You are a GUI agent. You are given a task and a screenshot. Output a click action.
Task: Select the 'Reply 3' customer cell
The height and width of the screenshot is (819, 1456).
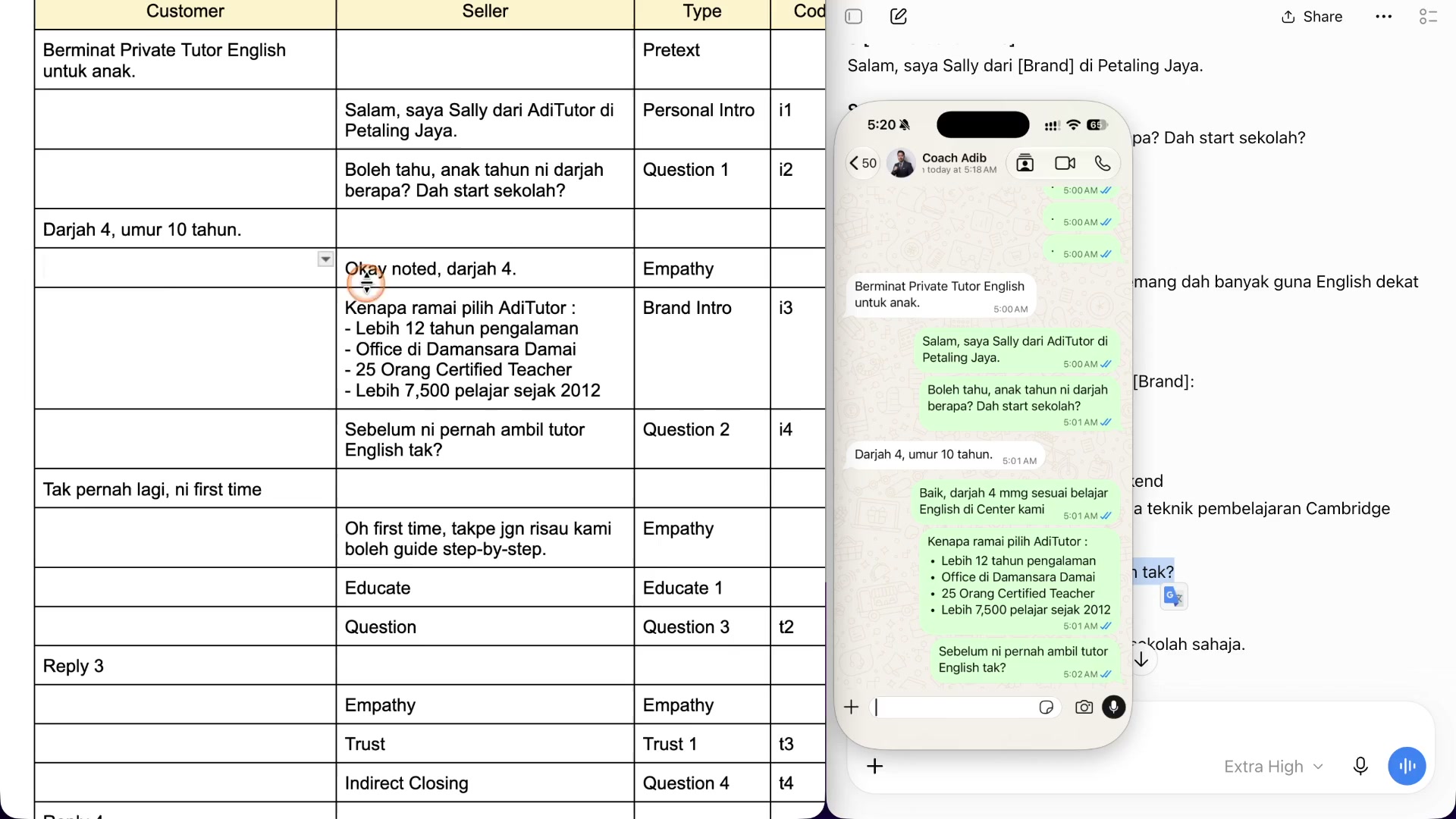pyautogui.click(x=185, y=665)
